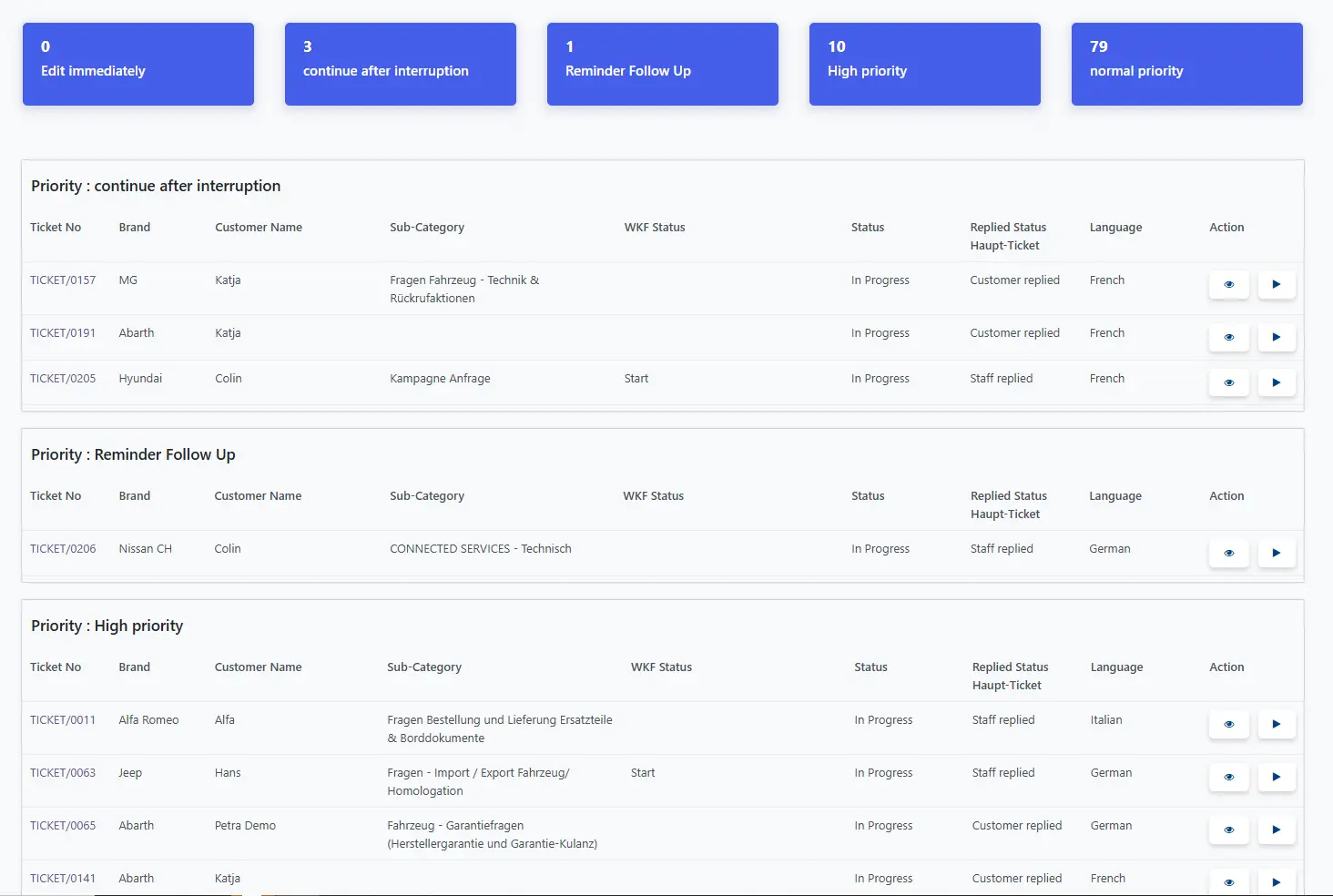Open the Edit immediately card

pos(138,64)
